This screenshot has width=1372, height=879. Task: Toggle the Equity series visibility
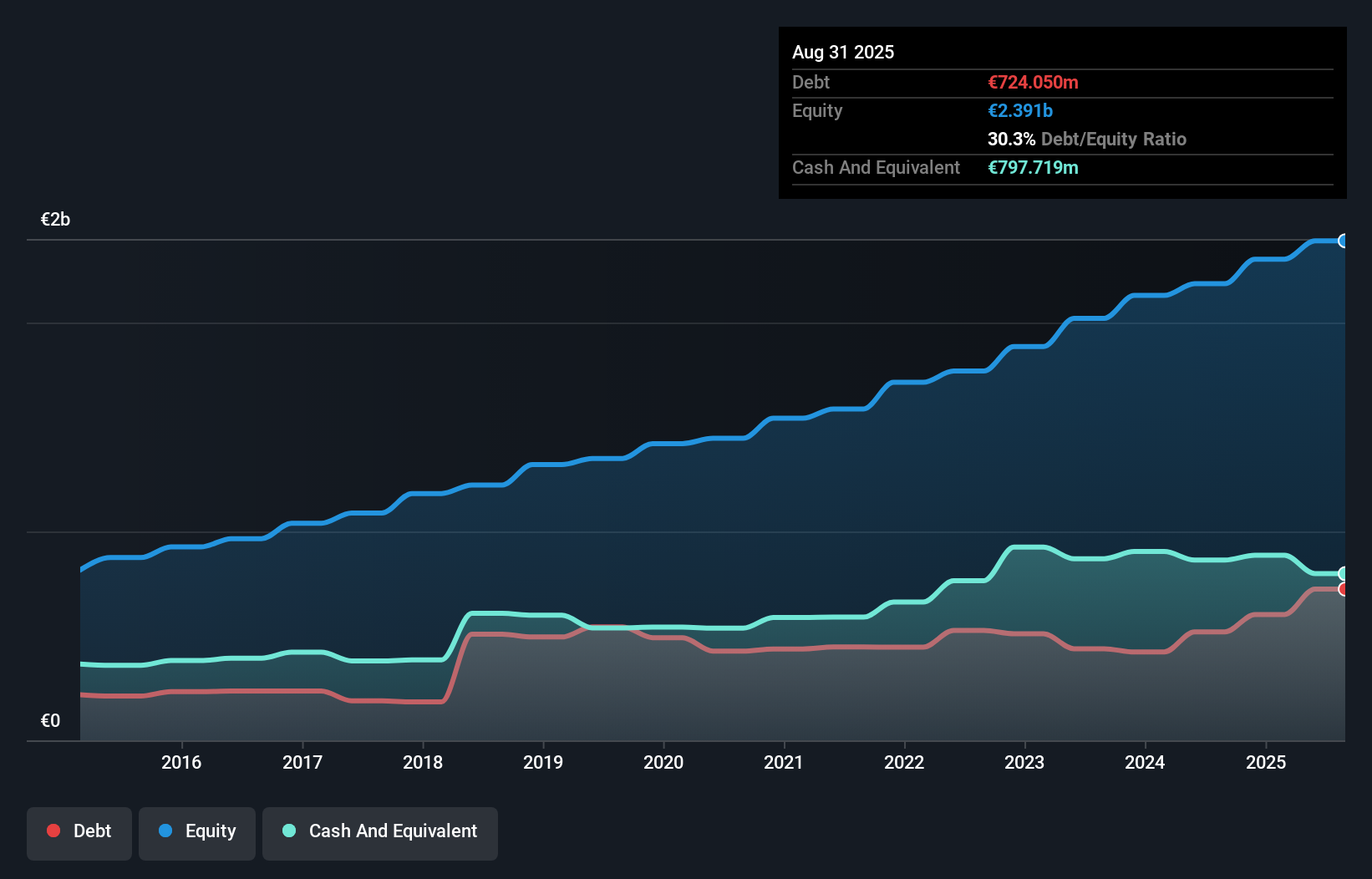click(196, 832)
